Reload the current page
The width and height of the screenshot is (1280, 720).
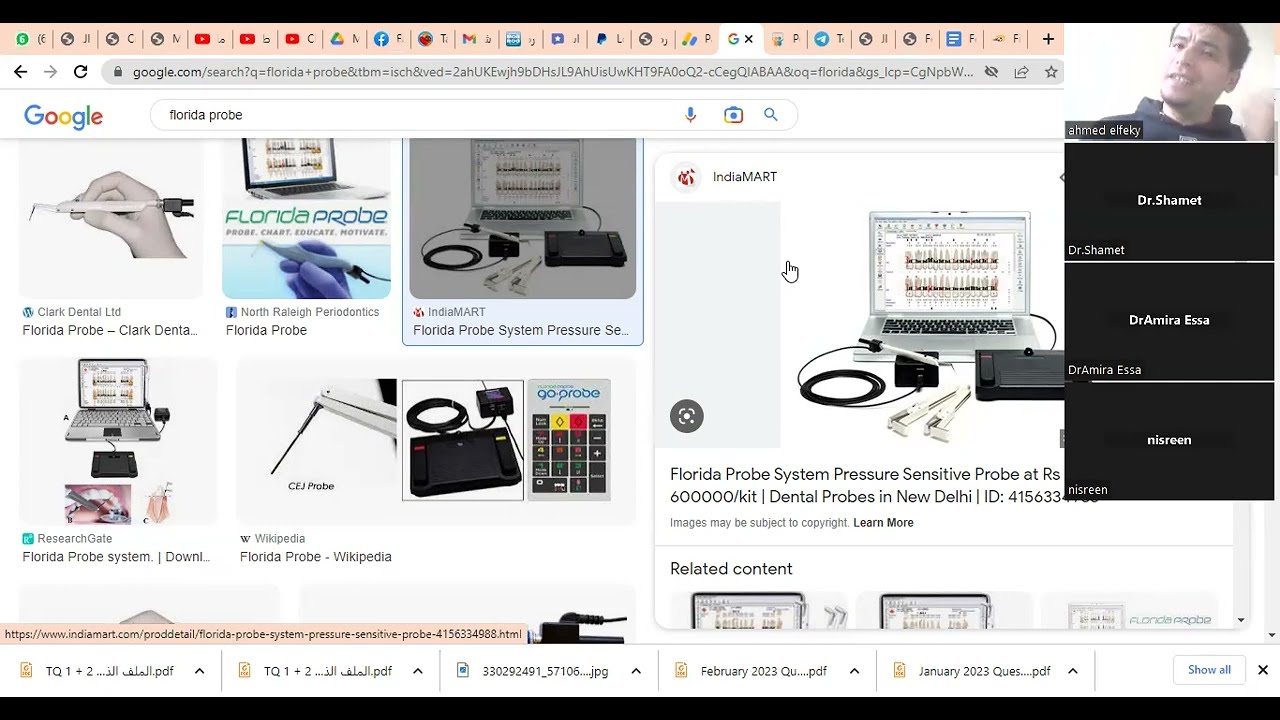pos(81,72)
